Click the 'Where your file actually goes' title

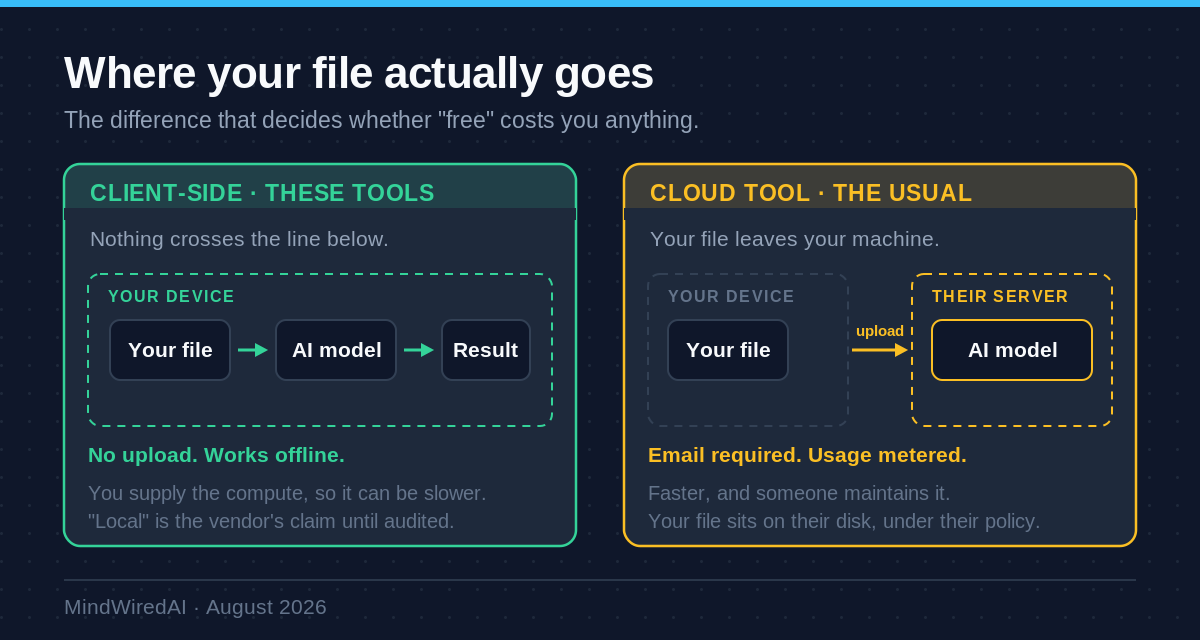coord(359,73)
